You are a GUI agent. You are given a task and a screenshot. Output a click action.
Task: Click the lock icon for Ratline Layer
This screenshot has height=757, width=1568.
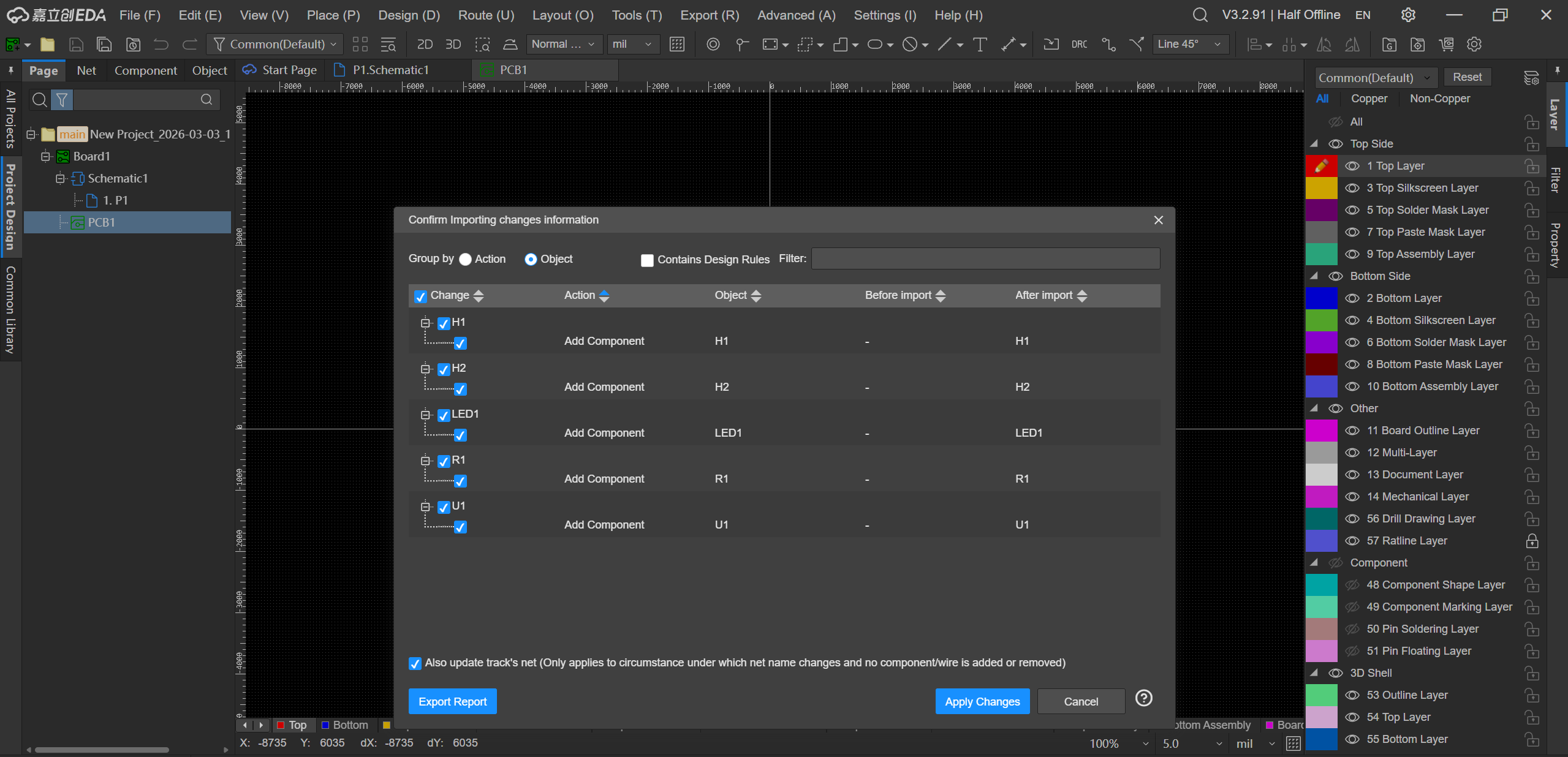1532,541
